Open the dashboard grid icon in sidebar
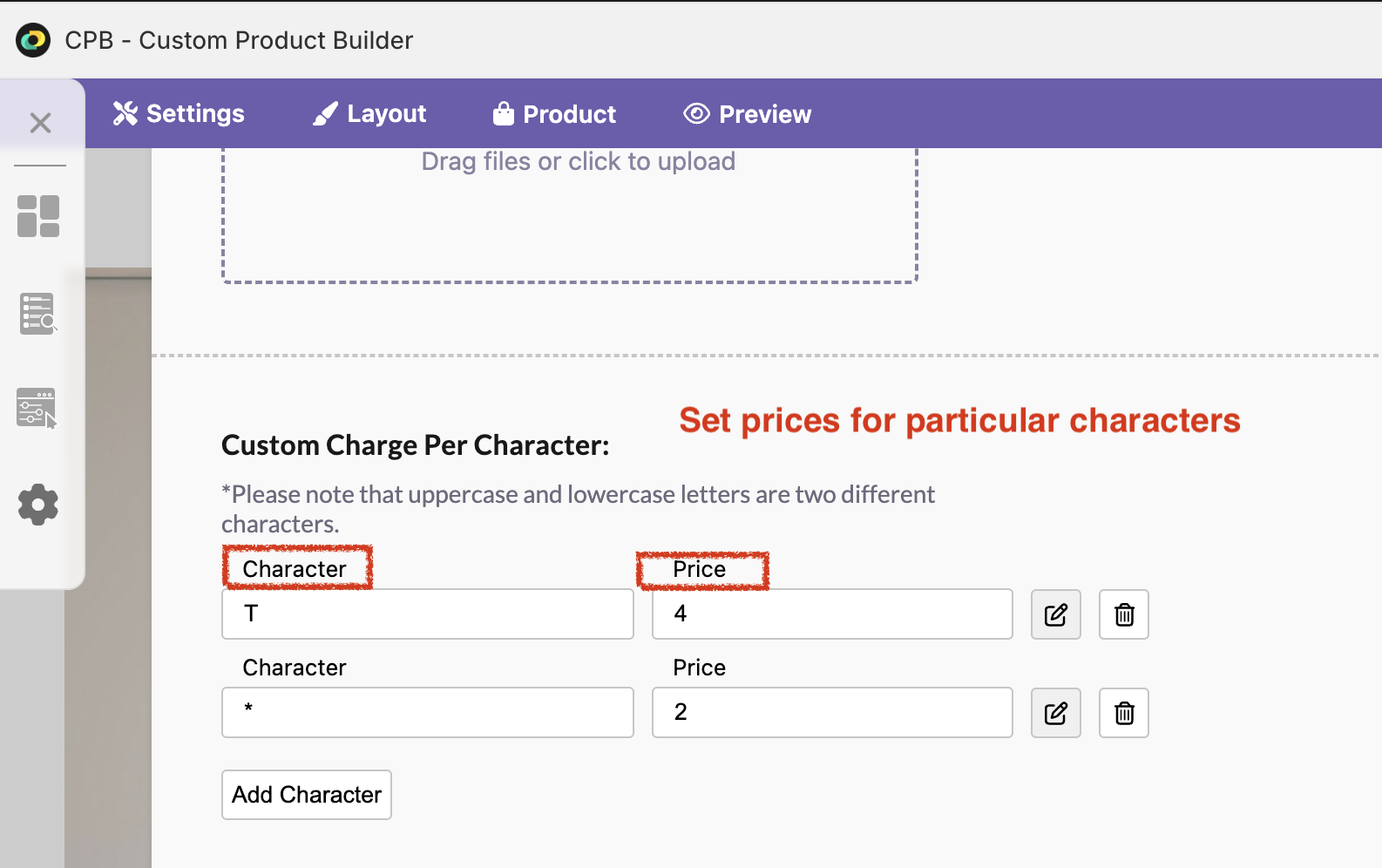Image resolution: width=1382 pixels, height=868 pixels. pos(38,216)
